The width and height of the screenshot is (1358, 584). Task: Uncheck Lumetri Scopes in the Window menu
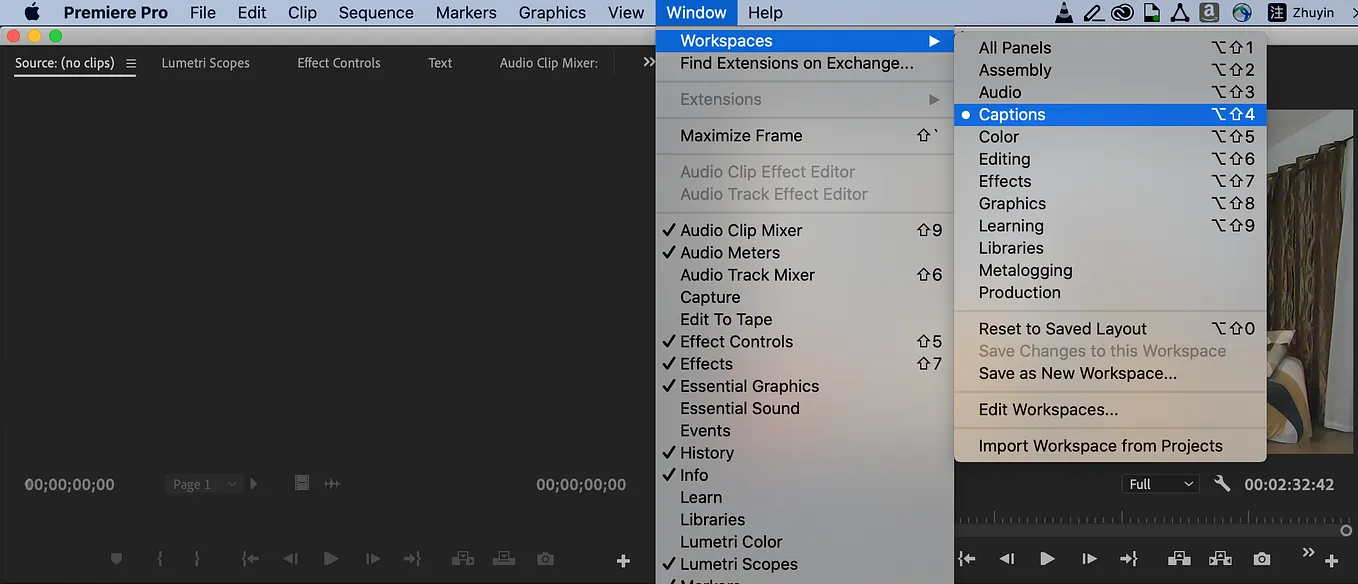[805, 564]
